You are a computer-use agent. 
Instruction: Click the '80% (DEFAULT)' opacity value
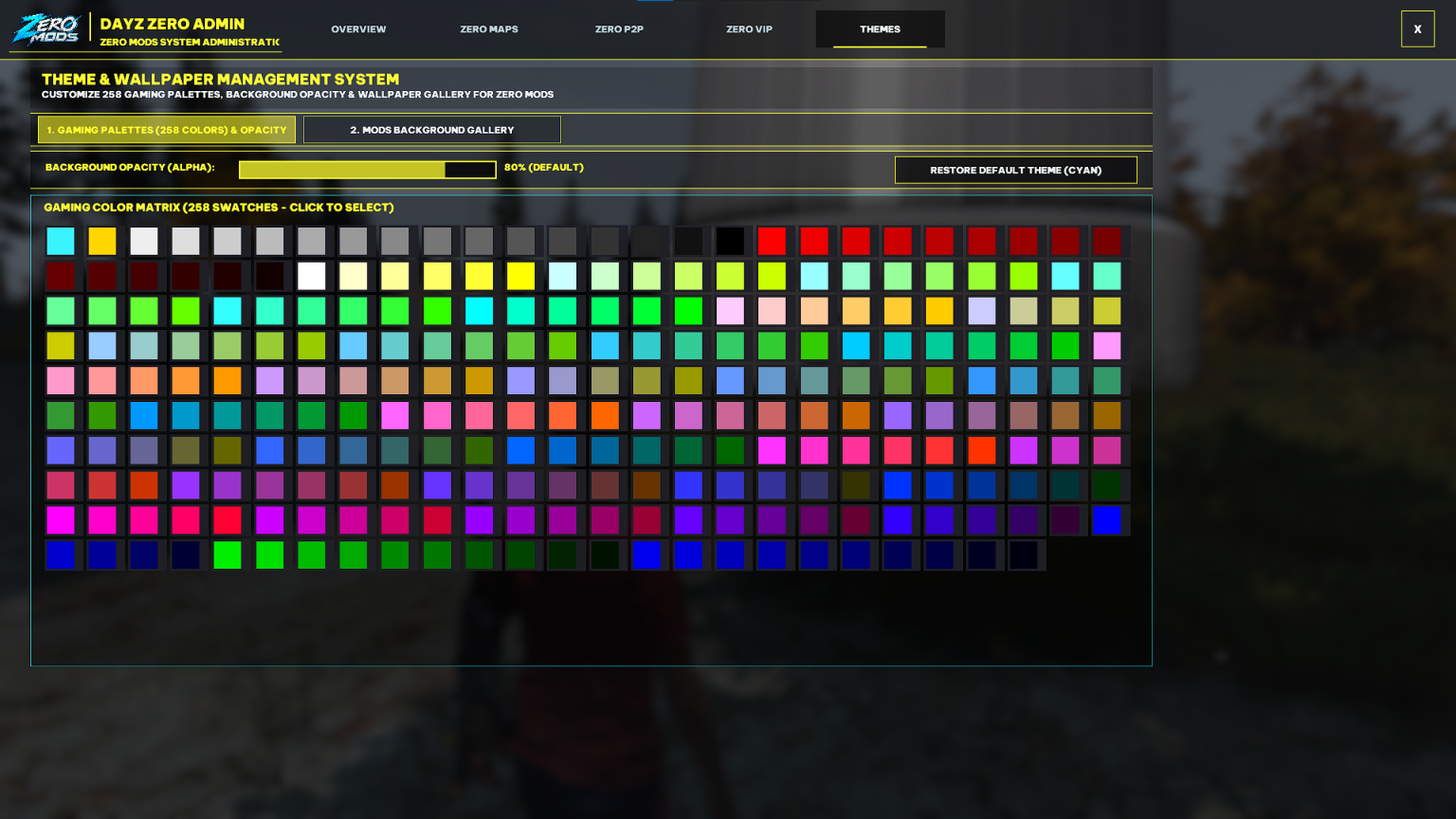click(x=544, y=168)
